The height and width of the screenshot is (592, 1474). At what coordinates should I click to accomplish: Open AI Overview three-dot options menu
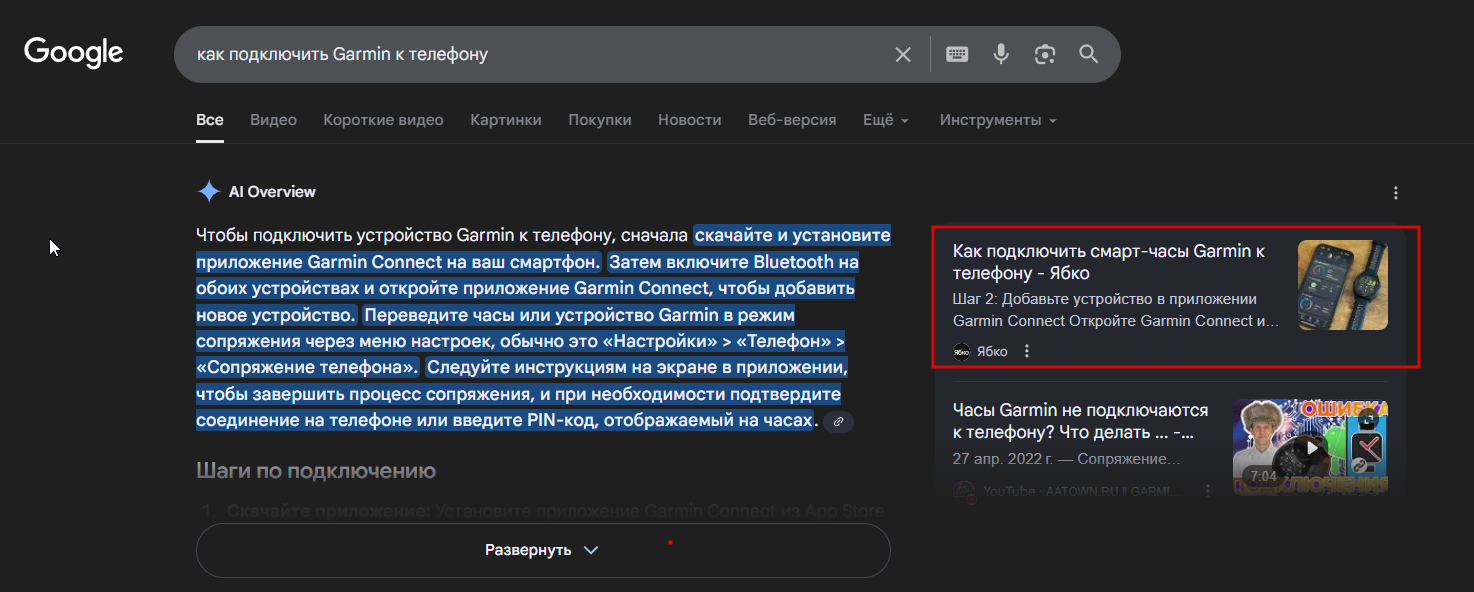tap(1396, 193)
